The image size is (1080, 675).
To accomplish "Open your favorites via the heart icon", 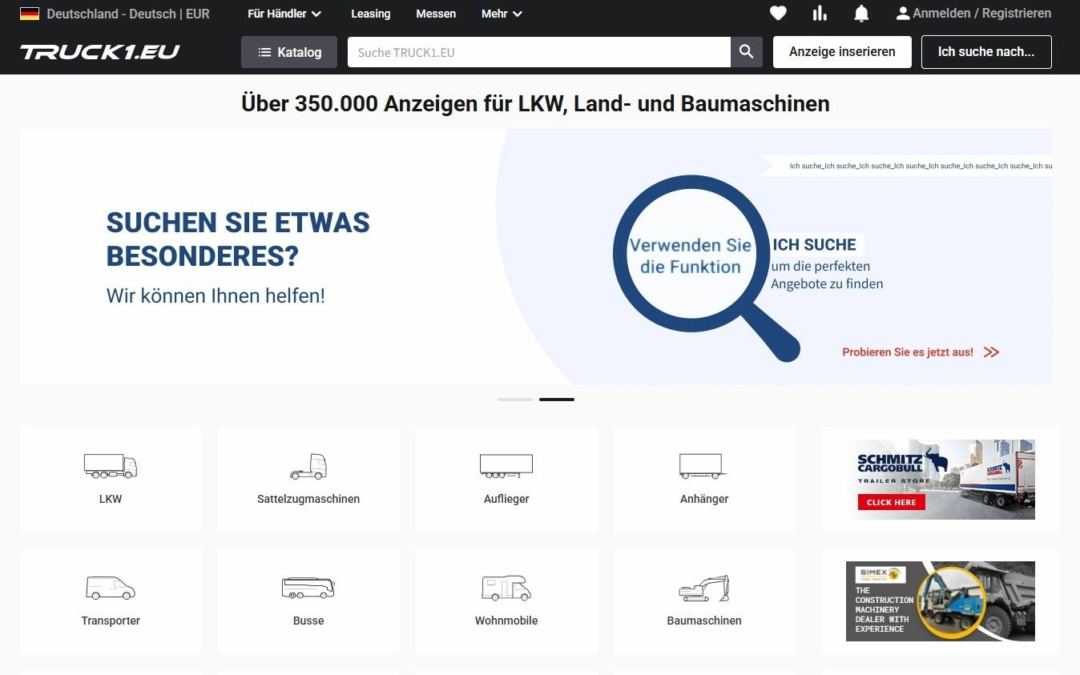I will (778, 13).
